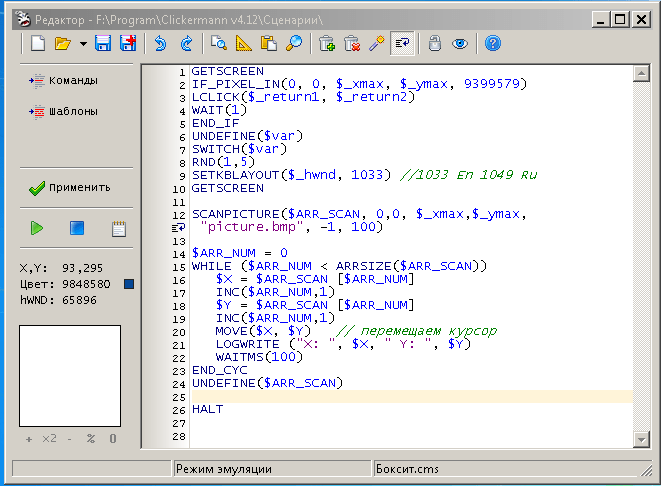661x486 pixels.
Task: Toggle the eye visibility icon
Action: coord(460,43)
